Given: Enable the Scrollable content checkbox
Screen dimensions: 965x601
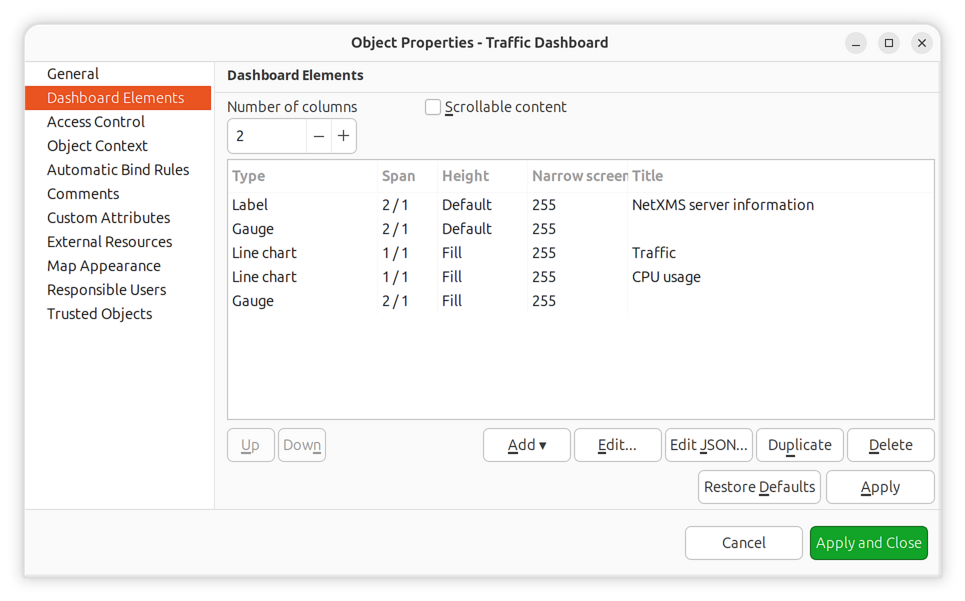Looking at the screenshot, I should pyautogui.click(x=432, y=107).
